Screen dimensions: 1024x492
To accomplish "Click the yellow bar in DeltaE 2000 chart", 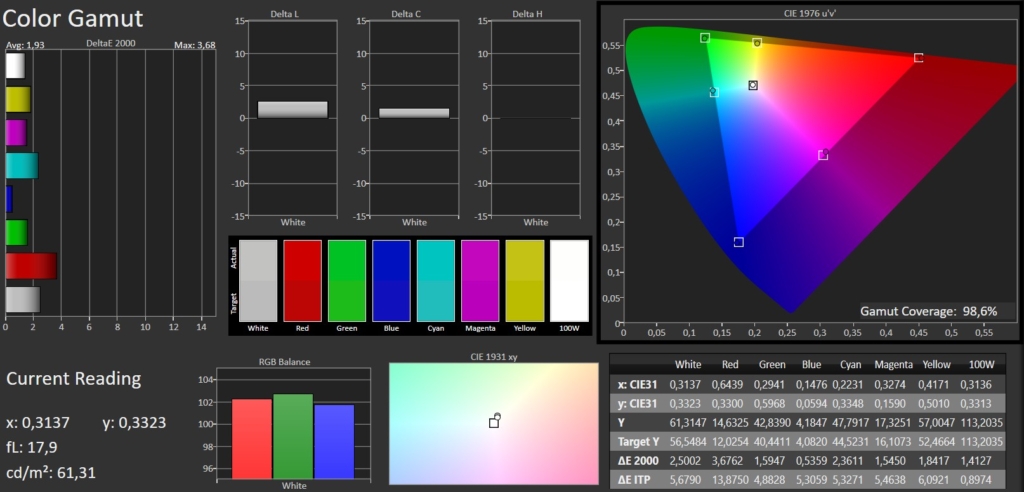I will (17, 99).
